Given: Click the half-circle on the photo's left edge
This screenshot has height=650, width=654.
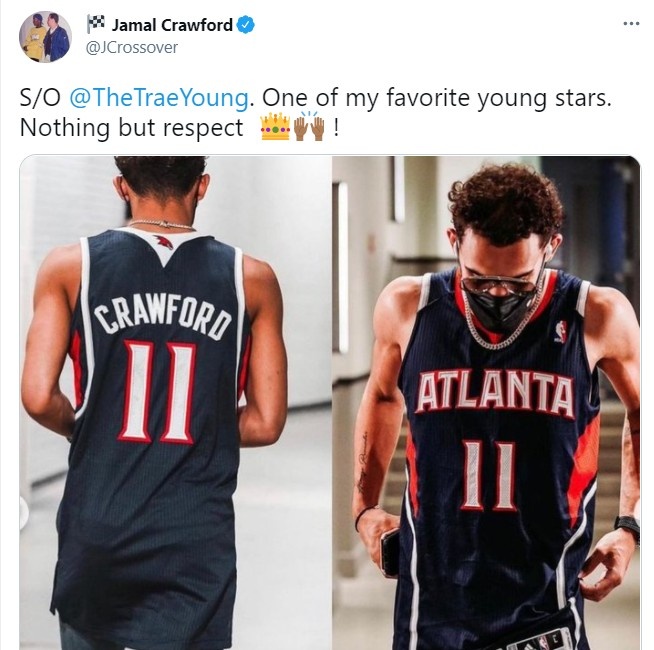Looking at the screenshot, I should 24,514.
